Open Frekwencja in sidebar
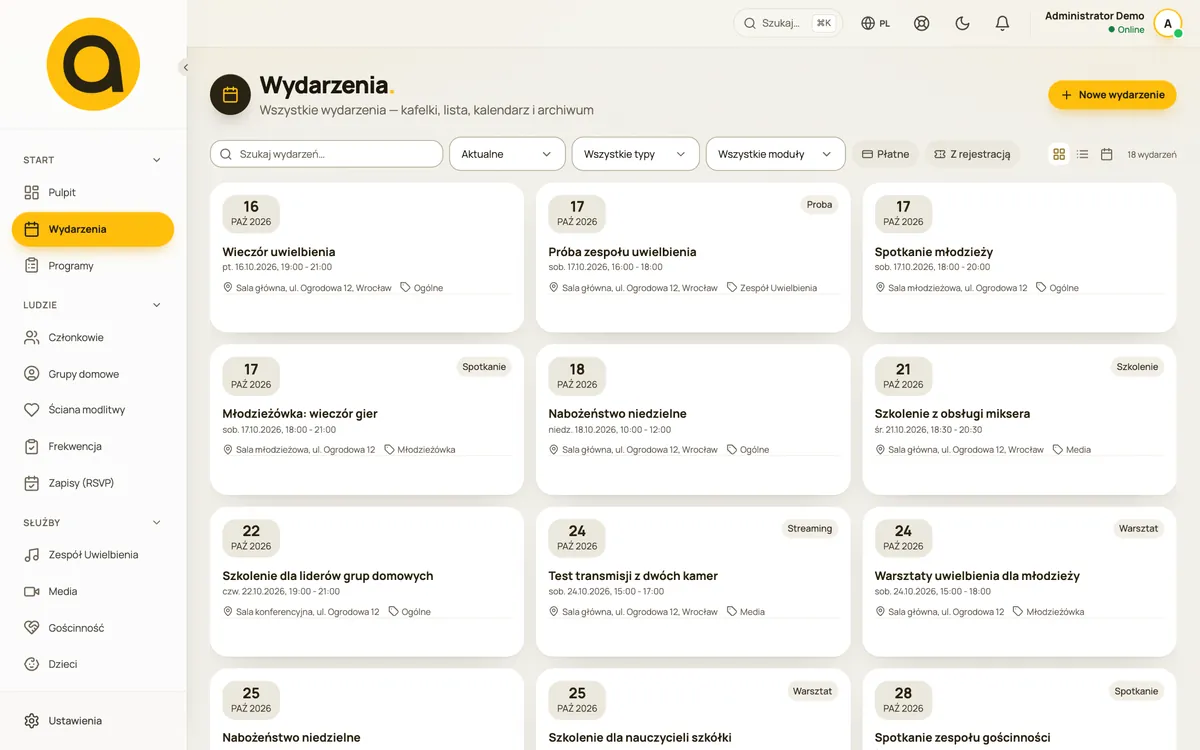This screenshot has width=1200, height=750. (x=93, y=446)
